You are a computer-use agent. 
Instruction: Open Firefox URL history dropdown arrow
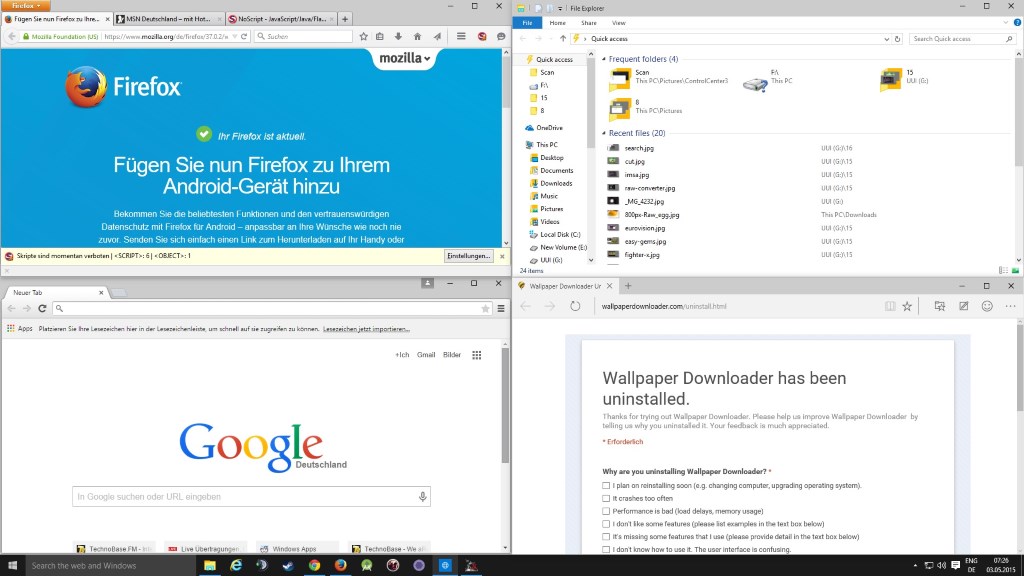click(234, 37)
